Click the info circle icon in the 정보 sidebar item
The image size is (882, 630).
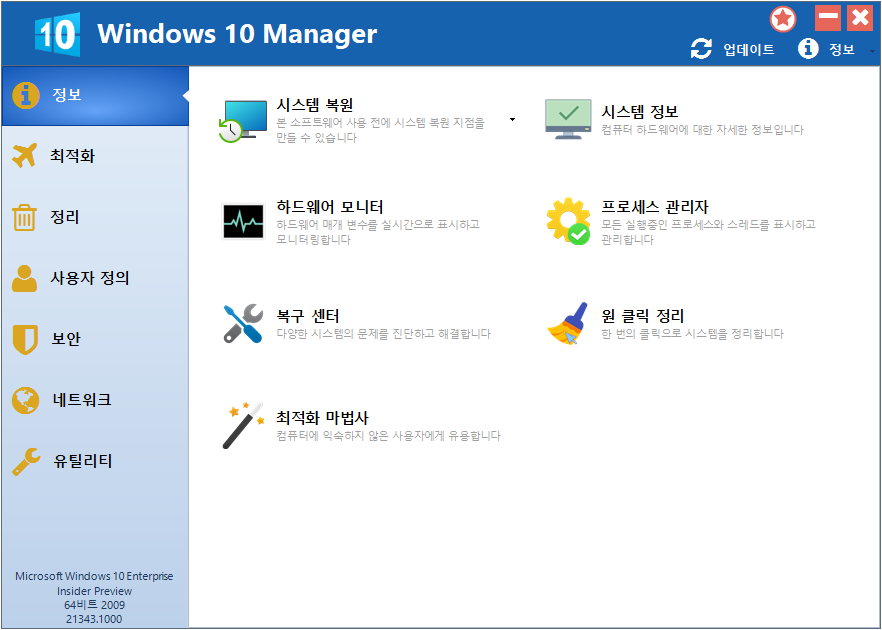point(26,96)
